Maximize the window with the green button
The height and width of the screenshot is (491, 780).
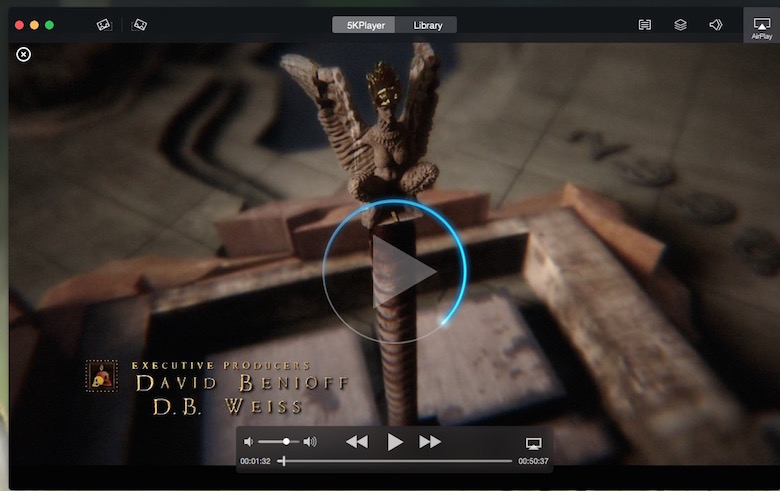[49, 25]
